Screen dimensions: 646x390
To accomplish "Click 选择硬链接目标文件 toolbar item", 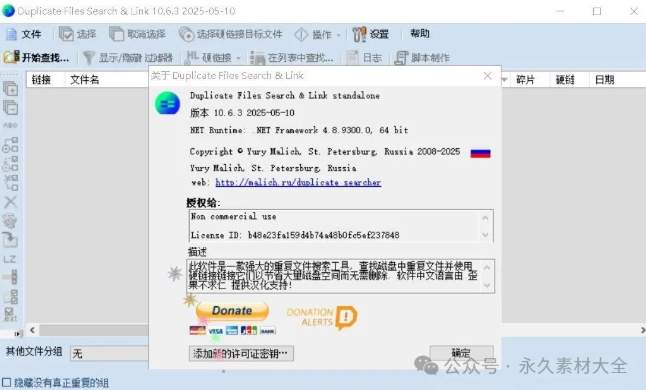I will 231,34.
